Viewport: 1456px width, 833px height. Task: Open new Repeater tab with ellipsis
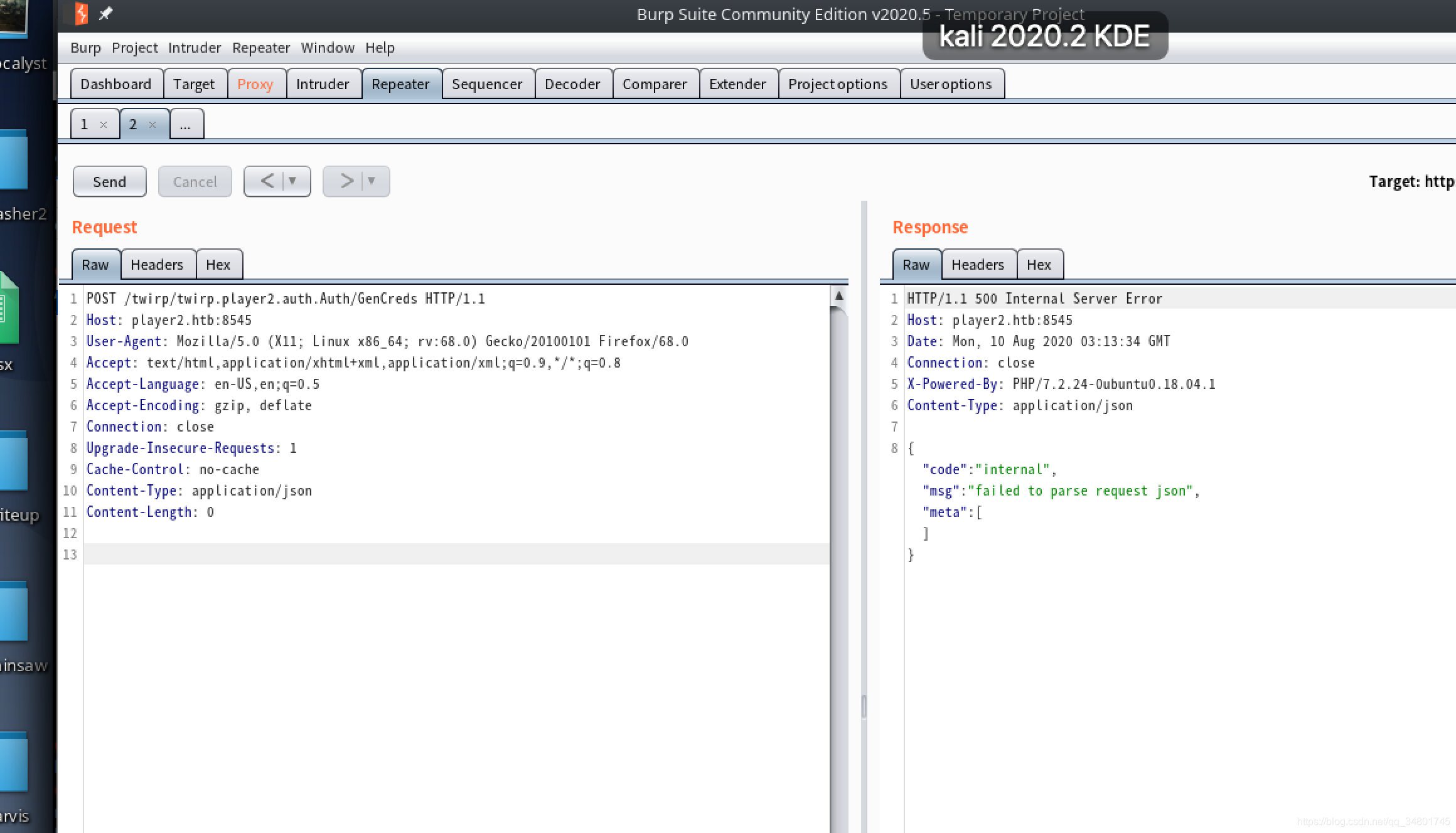click(185, 125)
